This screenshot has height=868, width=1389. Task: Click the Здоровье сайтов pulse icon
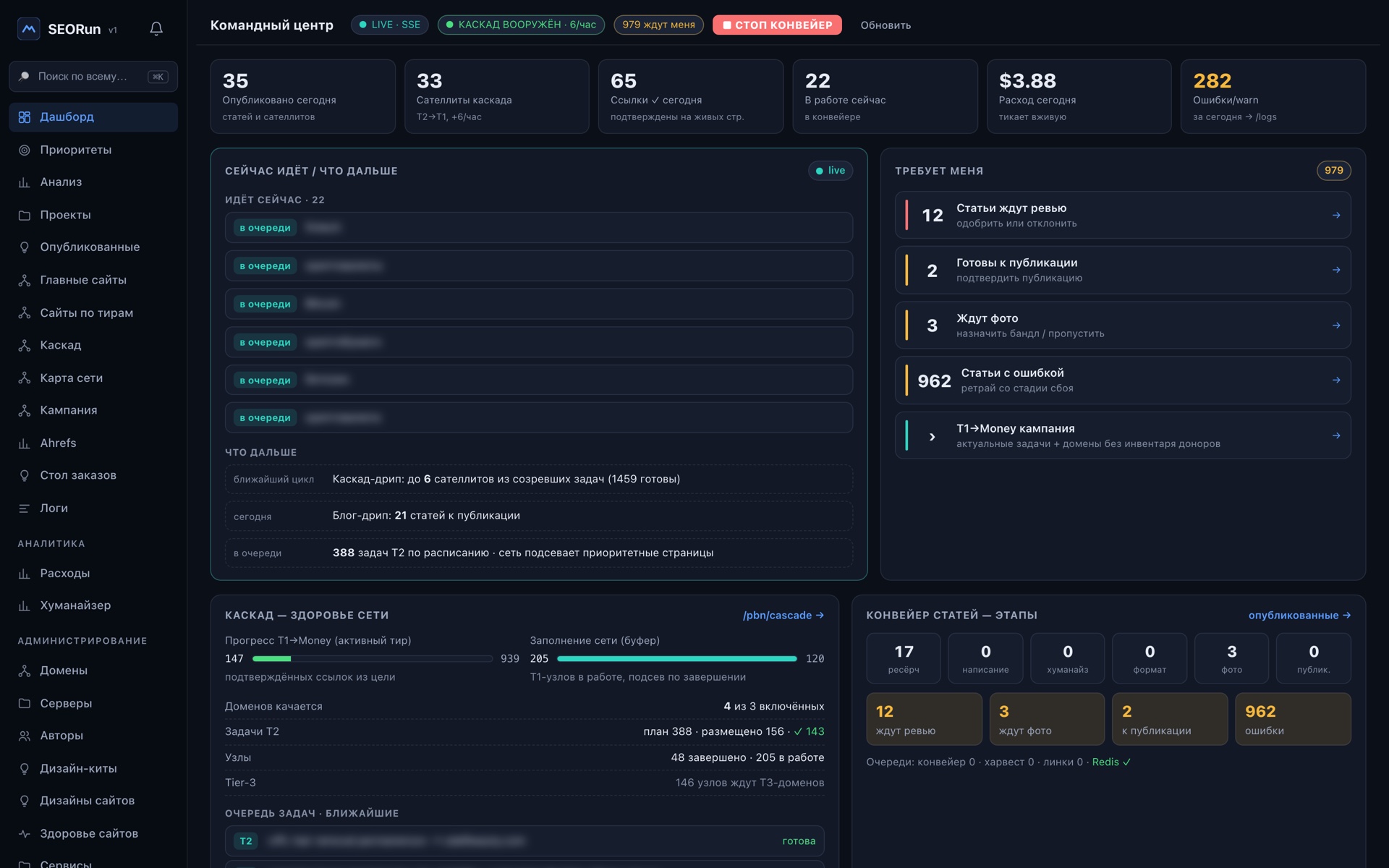click(25, 833)
